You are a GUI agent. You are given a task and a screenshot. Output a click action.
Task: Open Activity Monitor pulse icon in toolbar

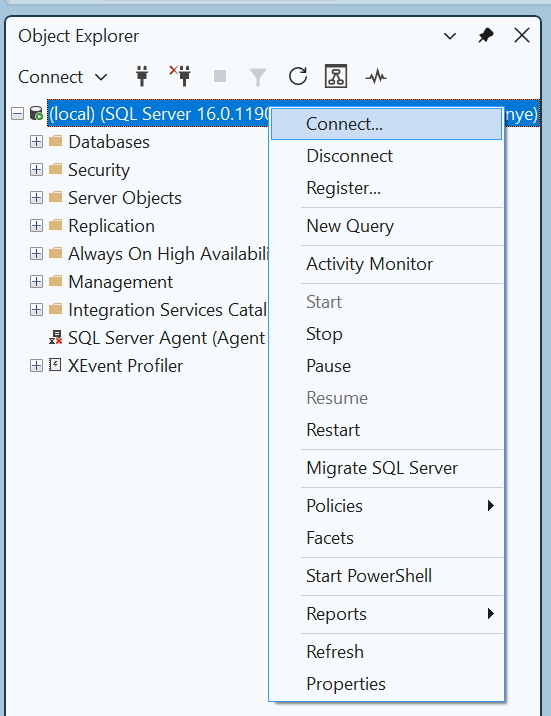coord(376,77)
